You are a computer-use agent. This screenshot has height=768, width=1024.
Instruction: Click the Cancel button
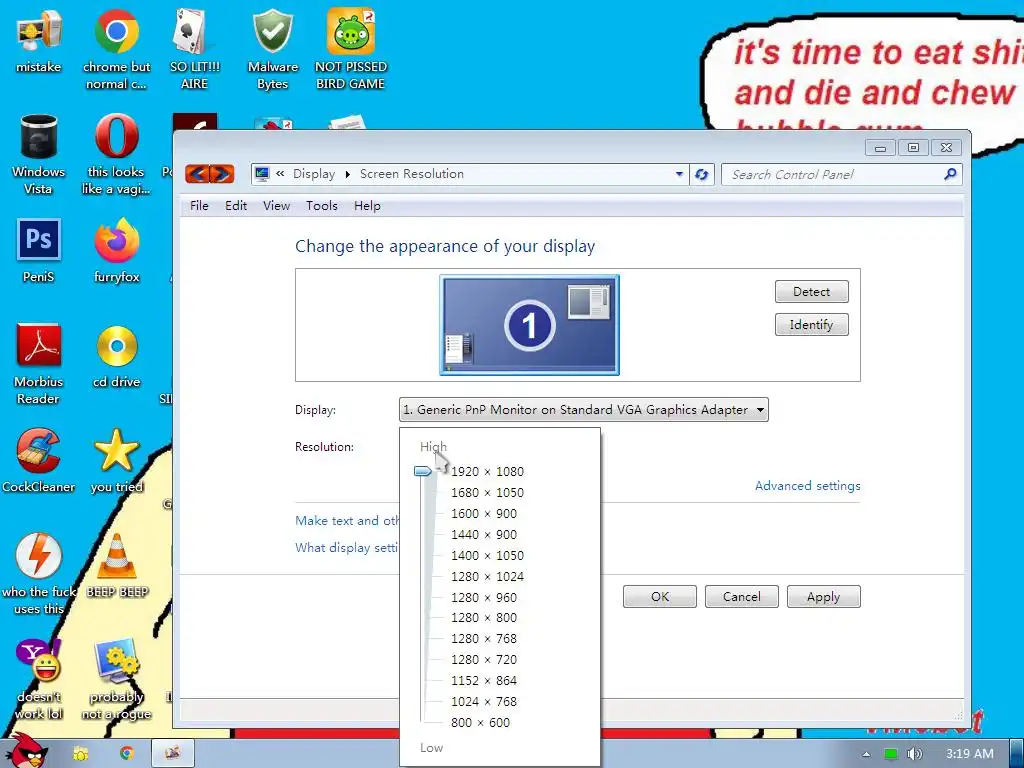[x=741, y=596]
